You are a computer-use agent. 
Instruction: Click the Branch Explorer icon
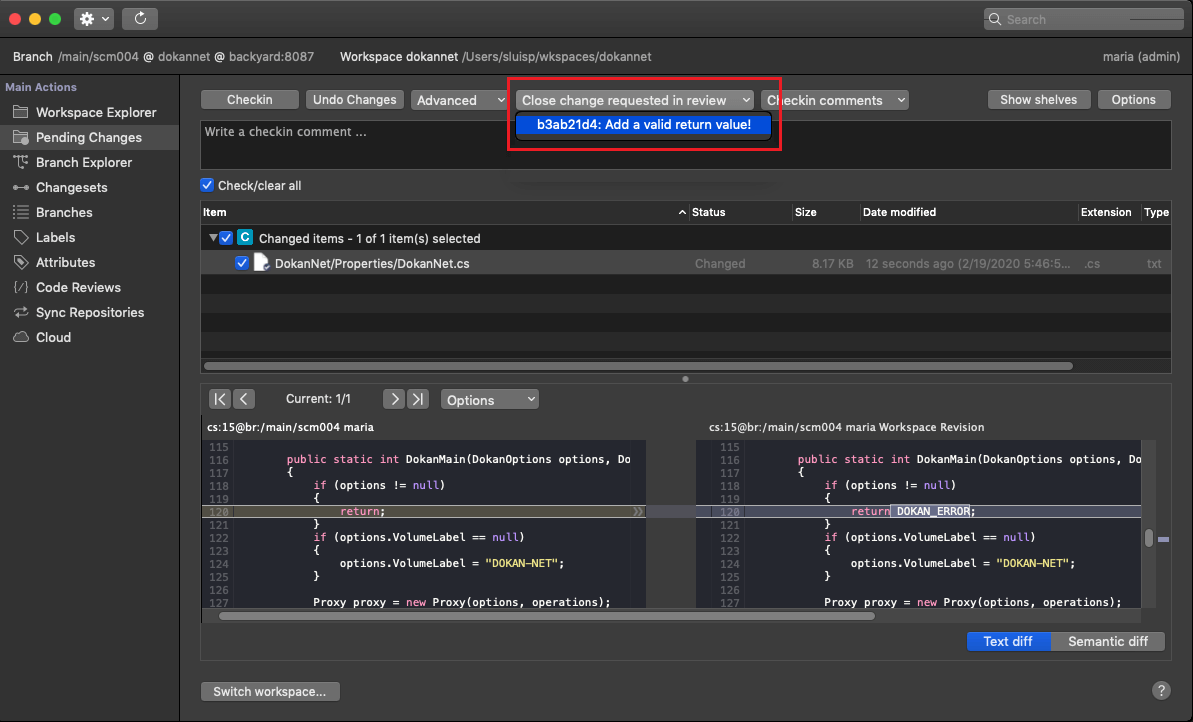tap(21, 162)
